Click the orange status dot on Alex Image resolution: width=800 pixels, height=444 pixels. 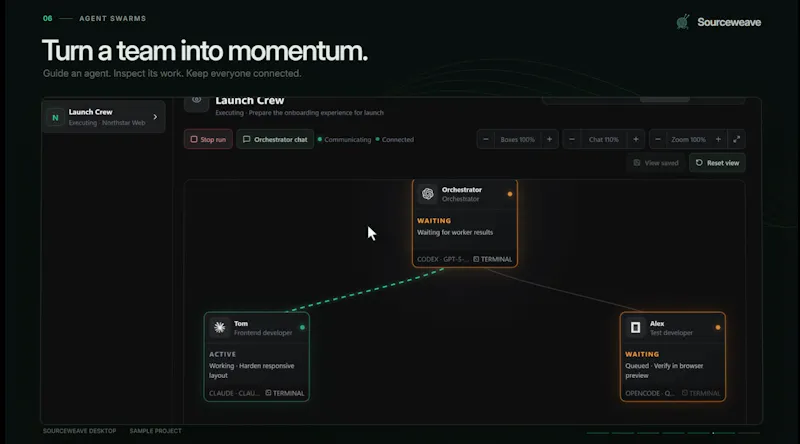[718, 328]
